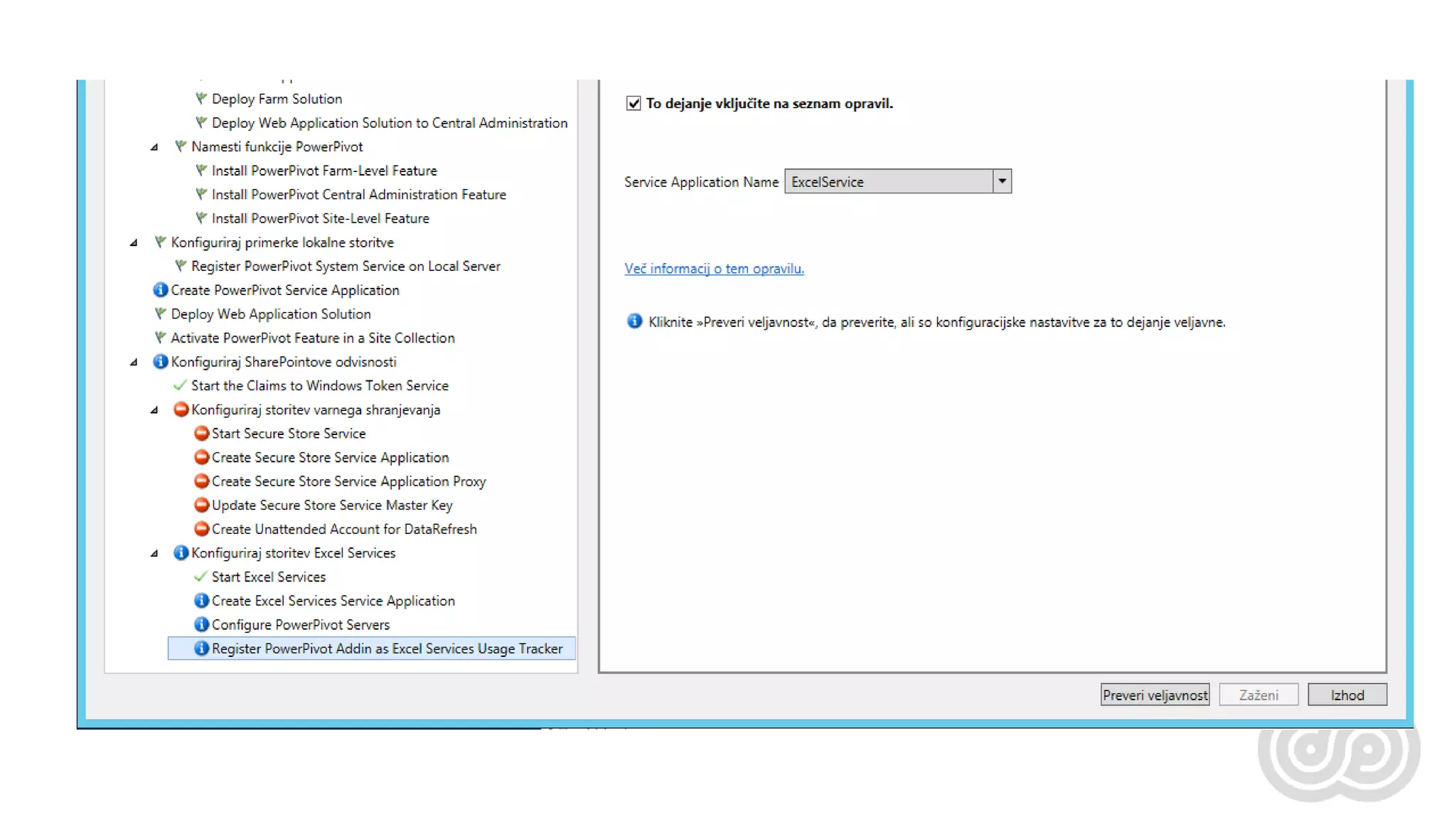Toggle 'To dejanje vključite na seznam opravil' checkbox
1456x819 pixels.
(633, 104)
